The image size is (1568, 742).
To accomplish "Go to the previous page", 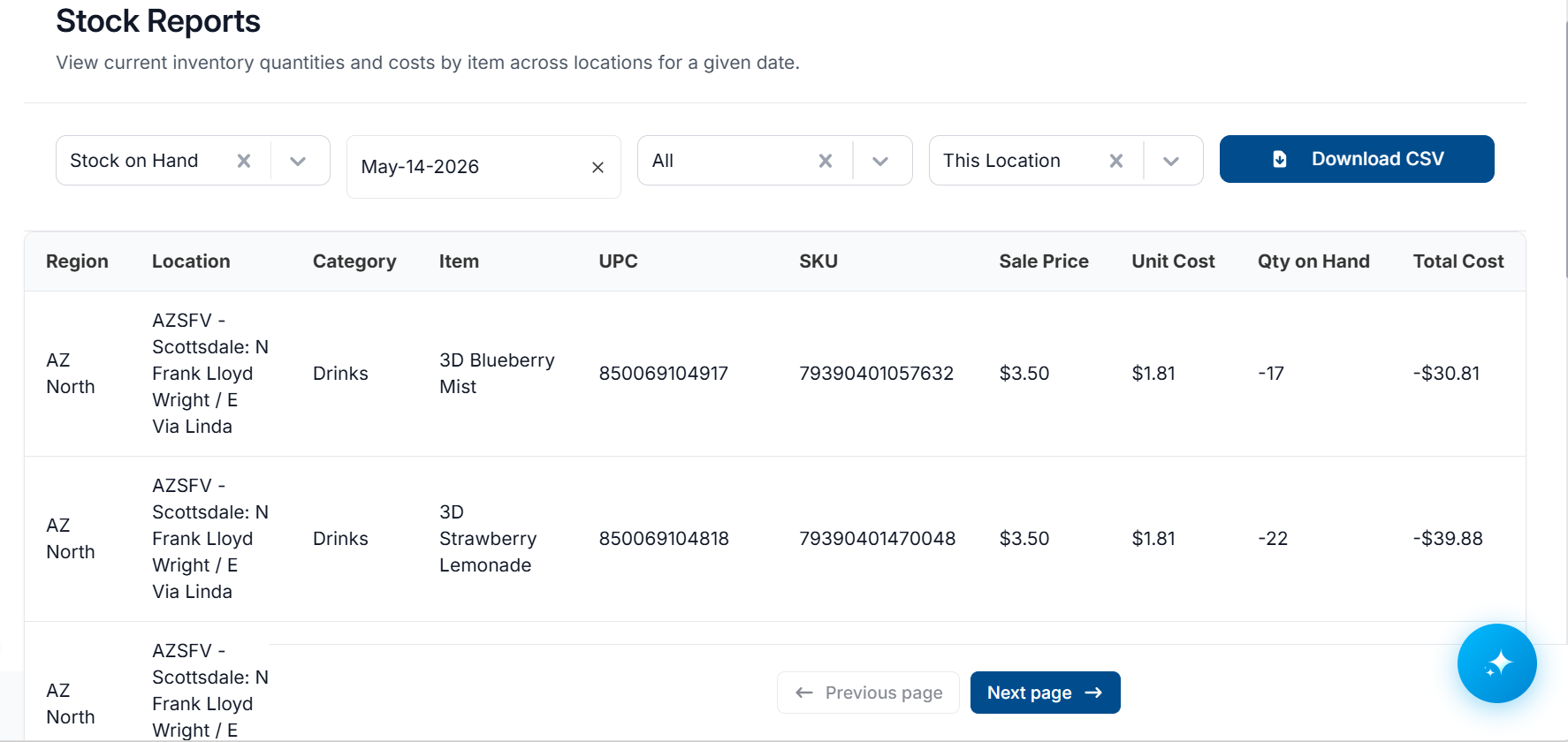I will 868,693.
